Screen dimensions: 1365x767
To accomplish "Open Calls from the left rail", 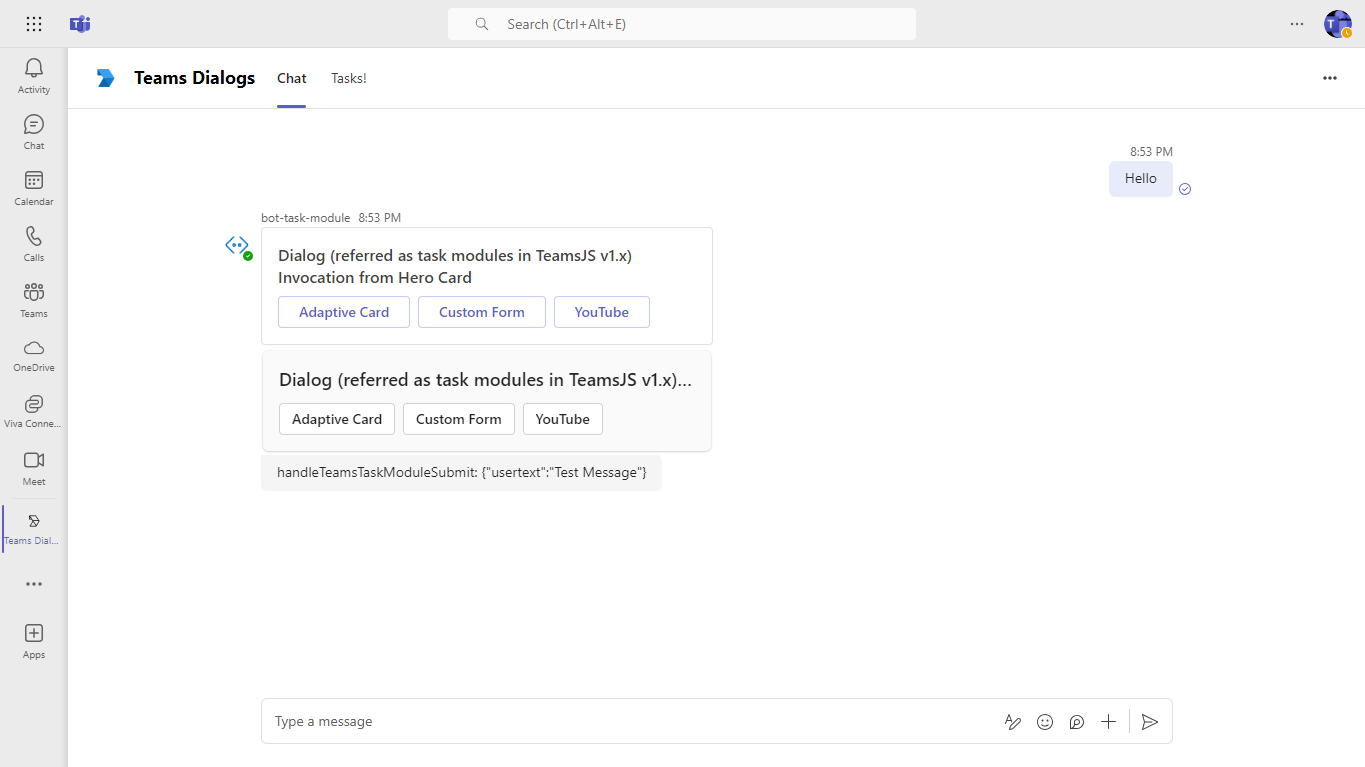I will pos(33,243).
